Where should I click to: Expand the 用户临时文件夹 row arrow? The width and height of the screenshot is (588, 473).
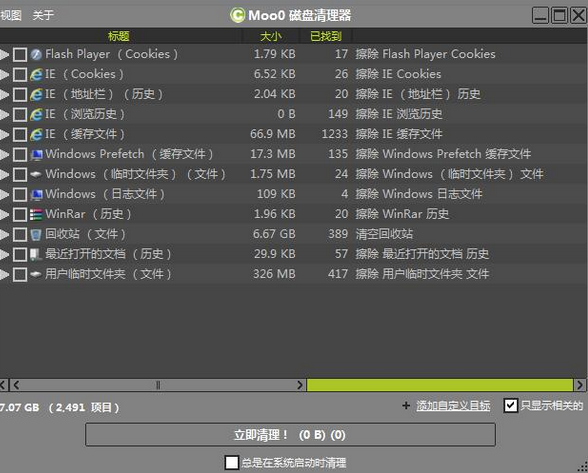click(4, 275)
